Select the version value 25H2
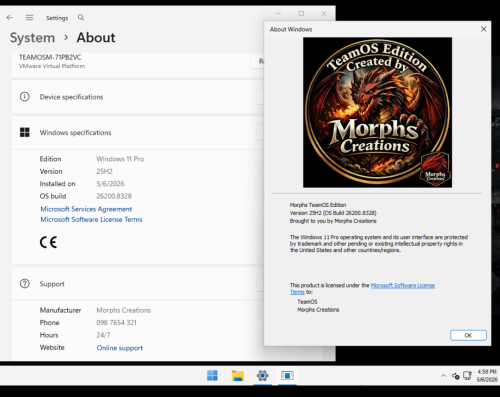 point(104,171)
